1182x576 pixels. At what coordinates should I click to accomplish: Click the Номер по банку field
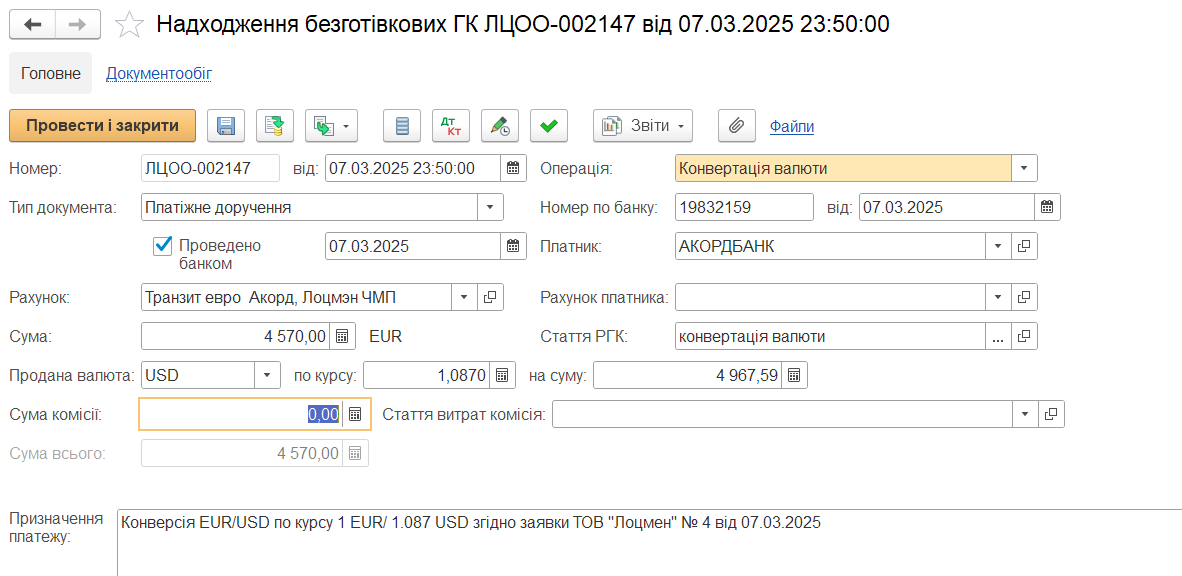point(745,207)
